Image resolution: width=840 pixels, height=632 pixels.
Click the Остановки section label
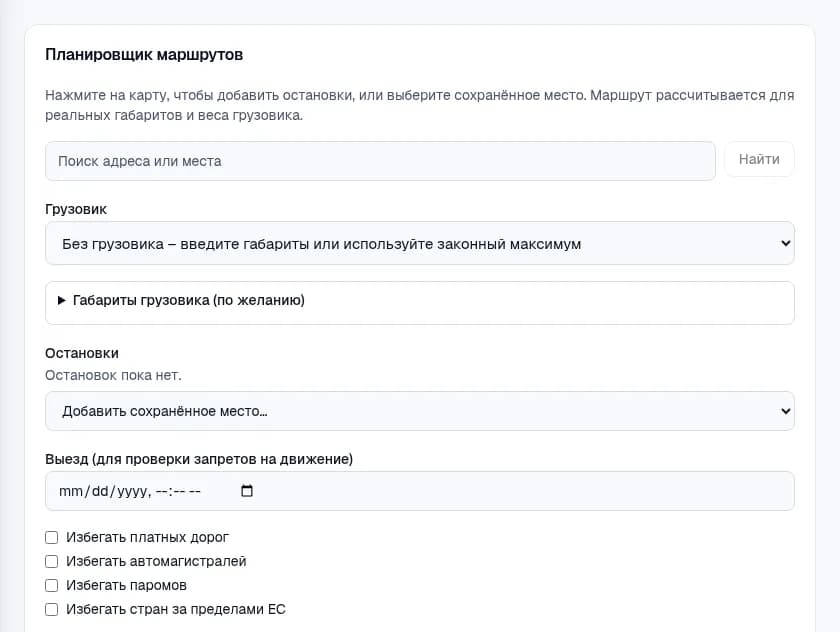click(82, 353)
